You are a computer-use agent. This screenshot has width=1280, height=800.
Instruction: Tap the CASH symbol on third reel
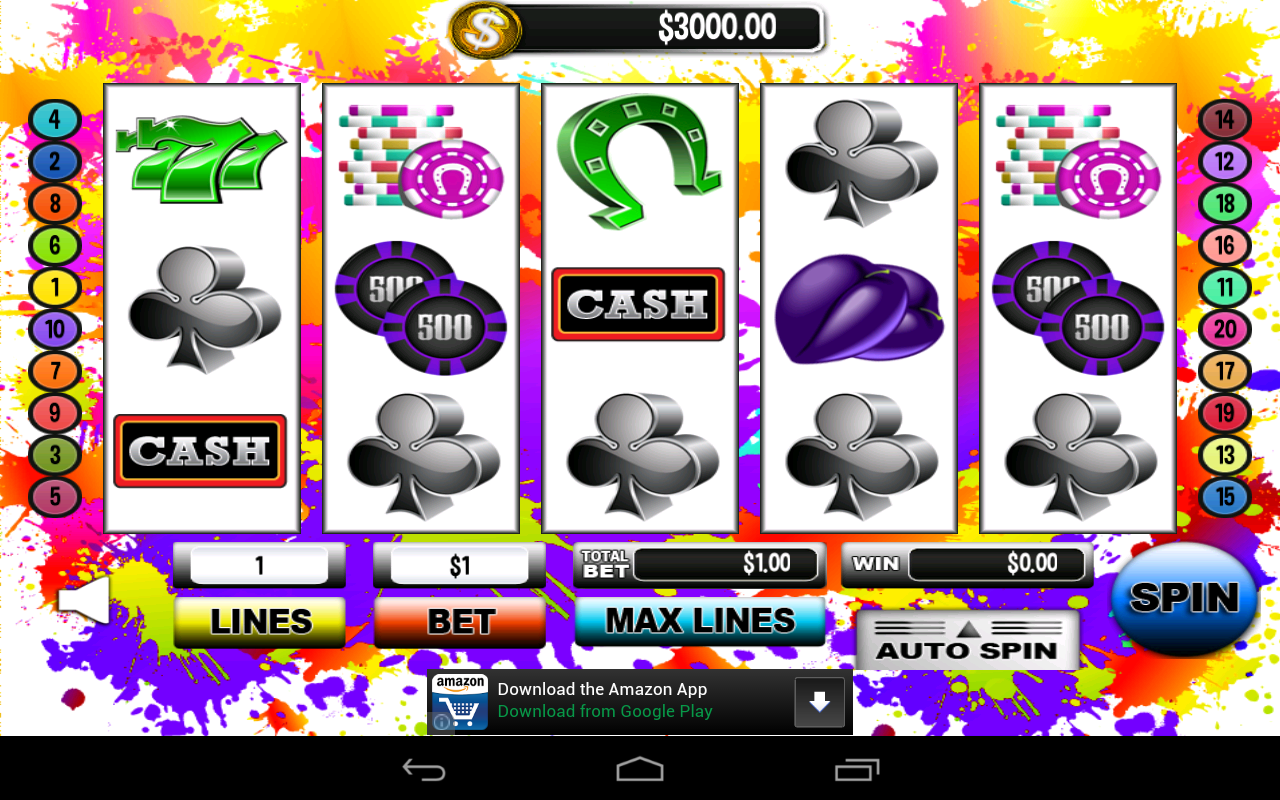point(638,304)
